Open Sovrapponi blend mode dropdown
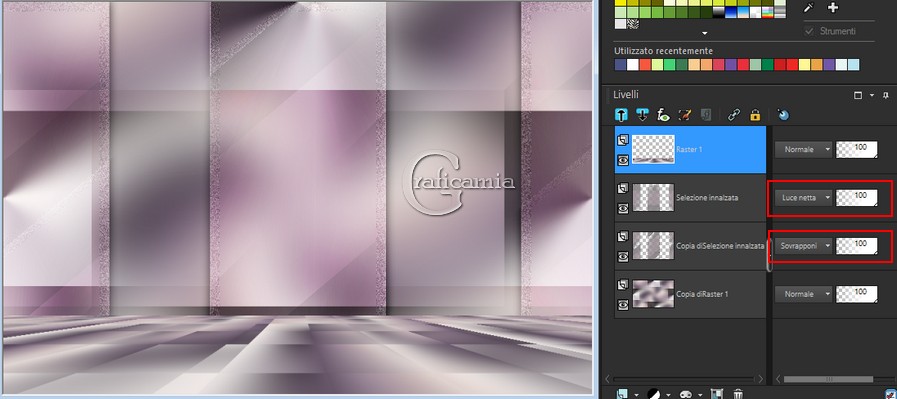Image resolution: width=897 pixels, height=399 pixels. click(804, 246)
